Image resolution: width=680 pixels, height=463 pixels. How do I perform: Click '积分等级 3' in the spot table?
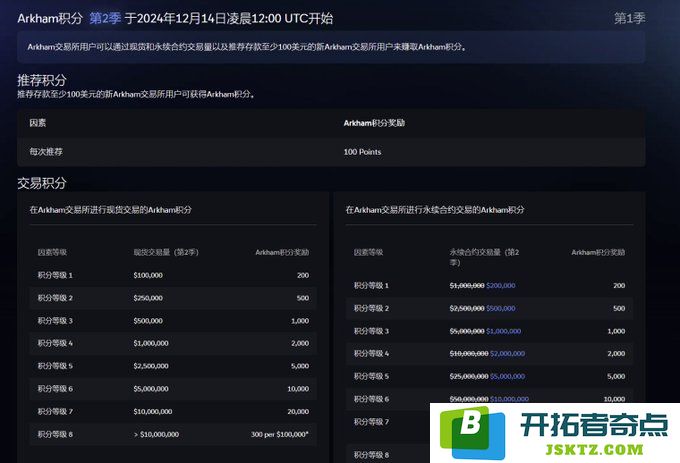(55, 321)
